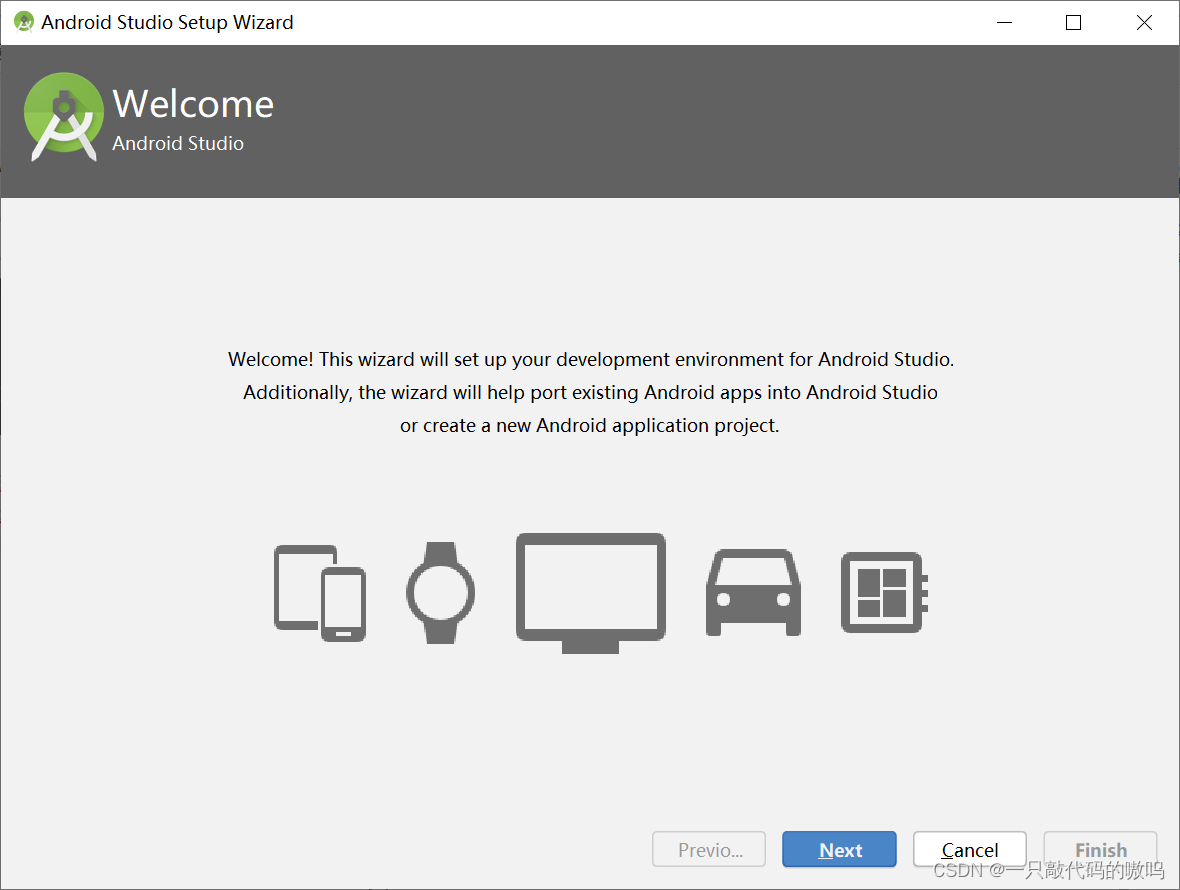Close the Setup Wizard window
Image resolution: width=1180 pixels, height=890 pixels.
click(1144, 23)
